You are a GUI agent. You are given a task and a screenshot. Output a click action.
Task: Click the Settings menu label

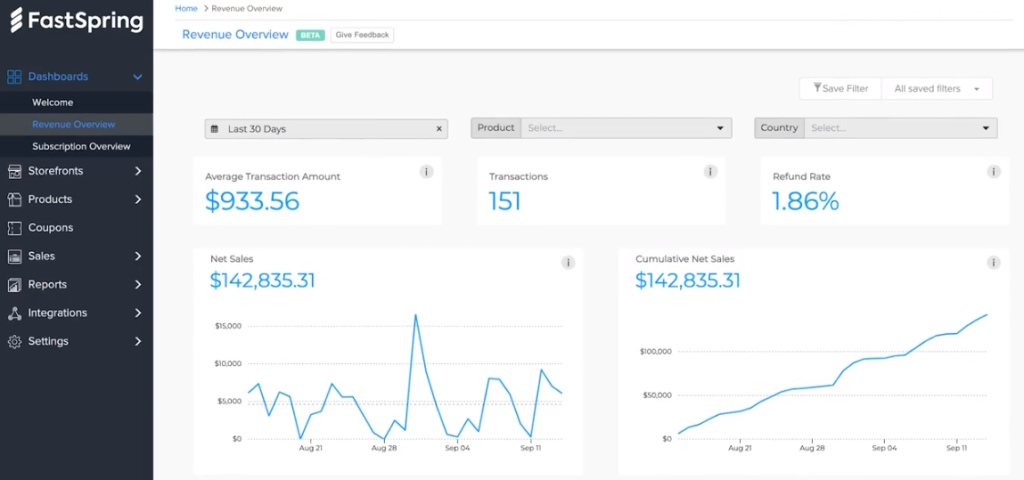coord(48,342)
